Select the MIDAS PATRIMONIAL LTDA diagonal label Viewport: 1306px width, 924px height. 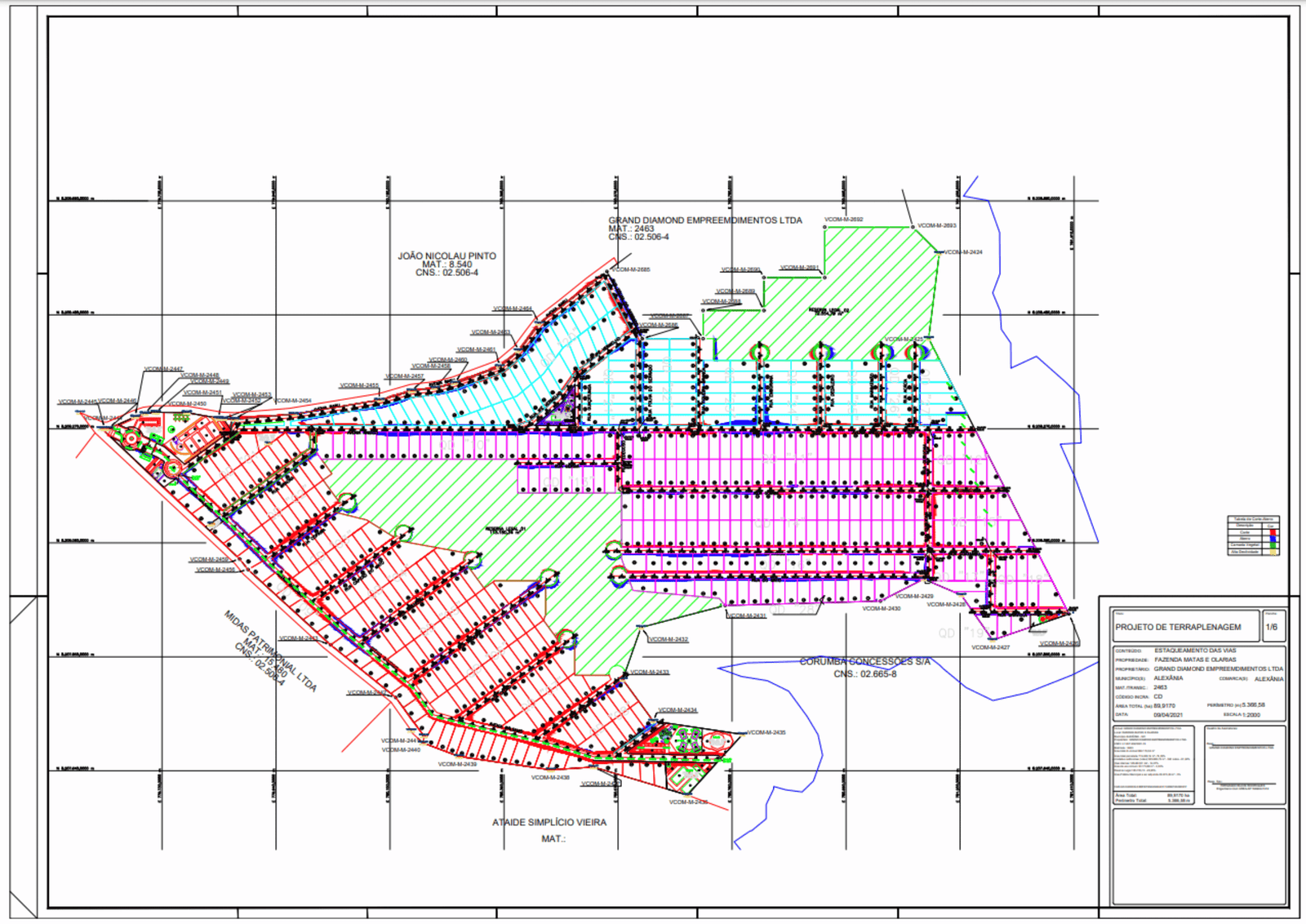(x=270, y=651)
